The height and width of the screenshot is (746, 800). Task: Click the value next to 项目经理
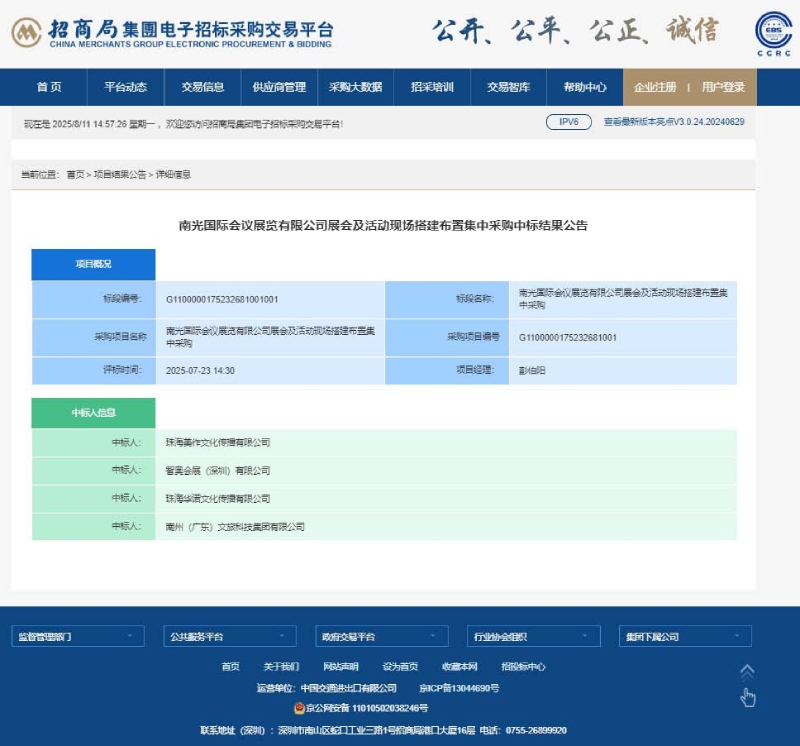[532, 371]
